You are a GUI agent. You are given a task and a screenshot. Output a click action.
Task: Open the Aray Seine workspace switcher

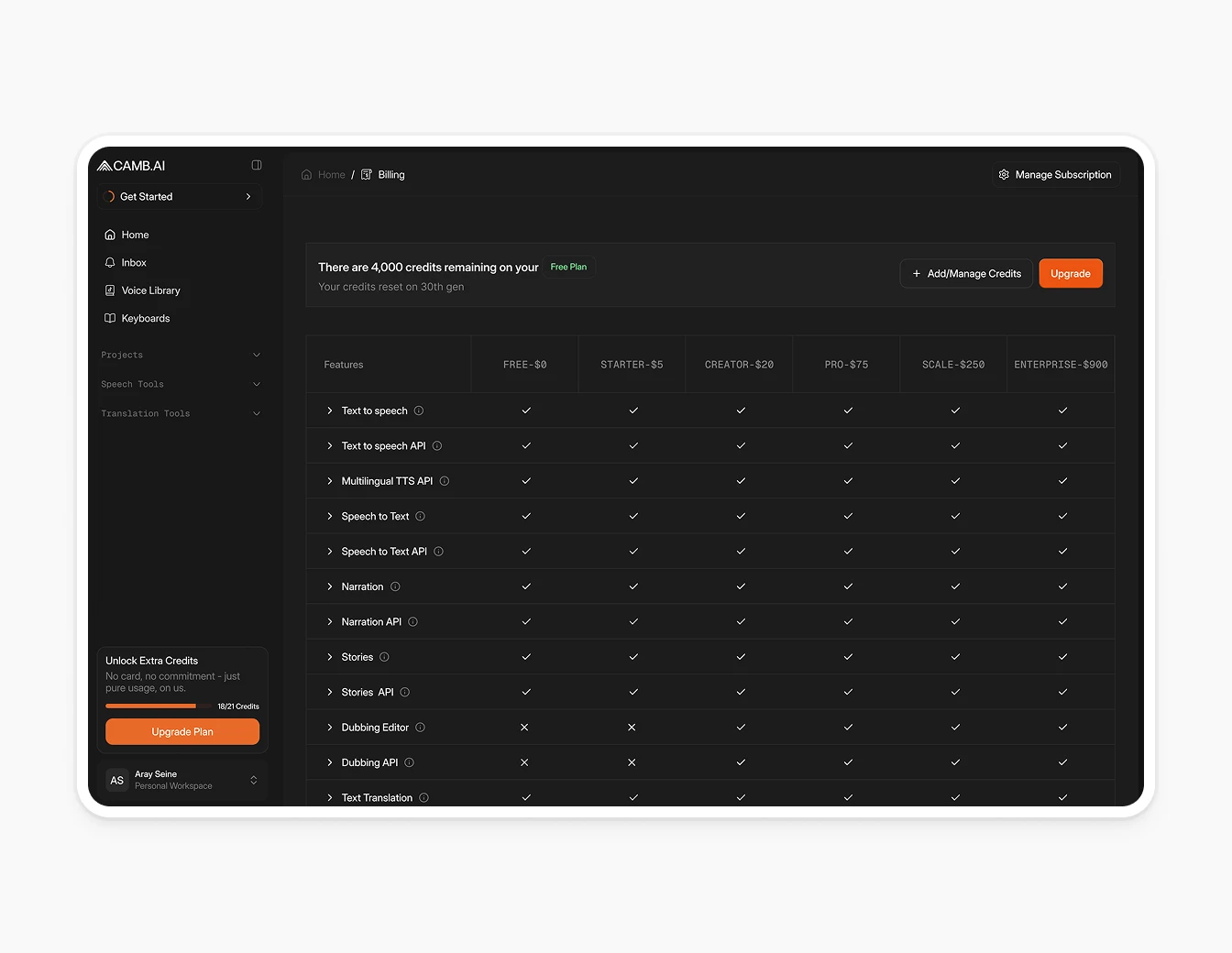[181, 780]
